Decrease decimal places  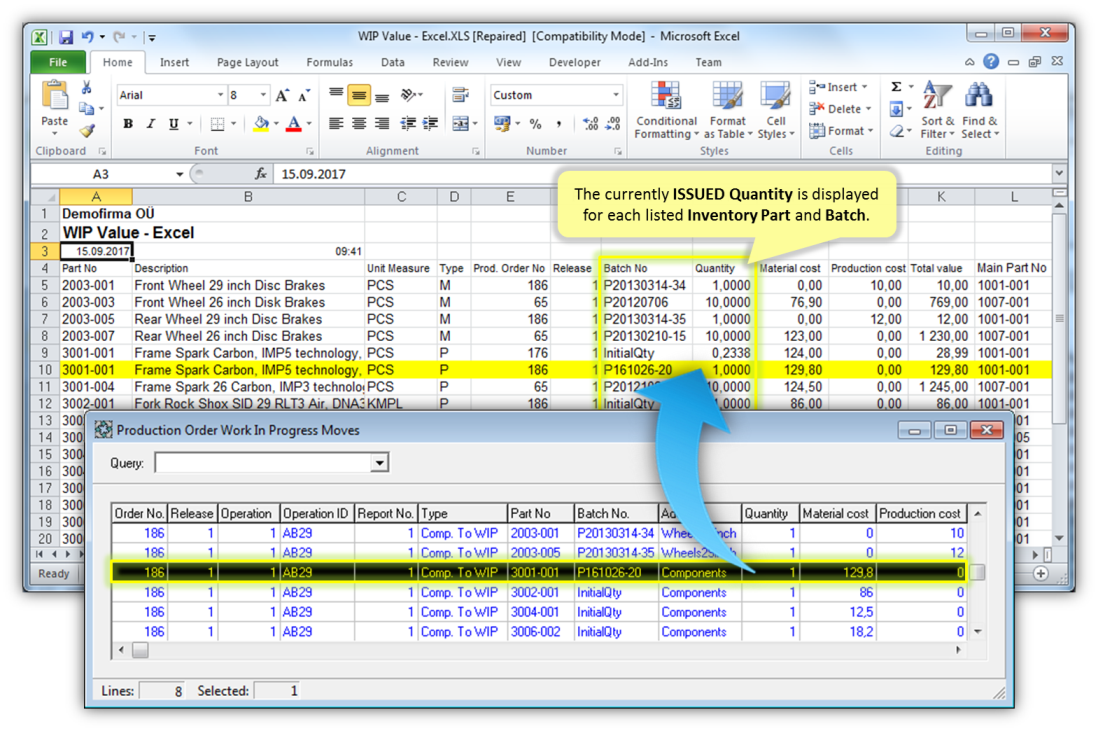613,124
